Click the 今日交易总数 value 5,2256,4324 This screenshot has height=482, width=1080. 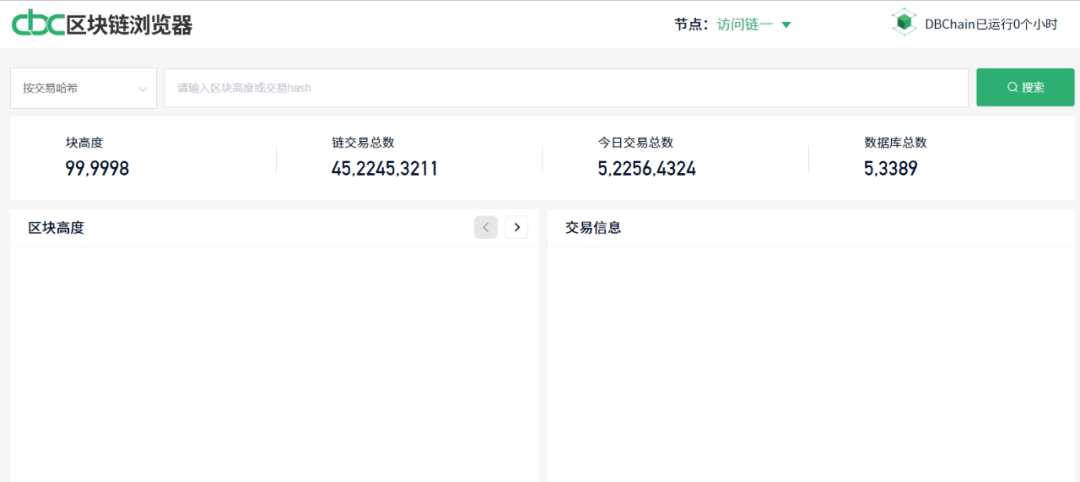[647, 169]
